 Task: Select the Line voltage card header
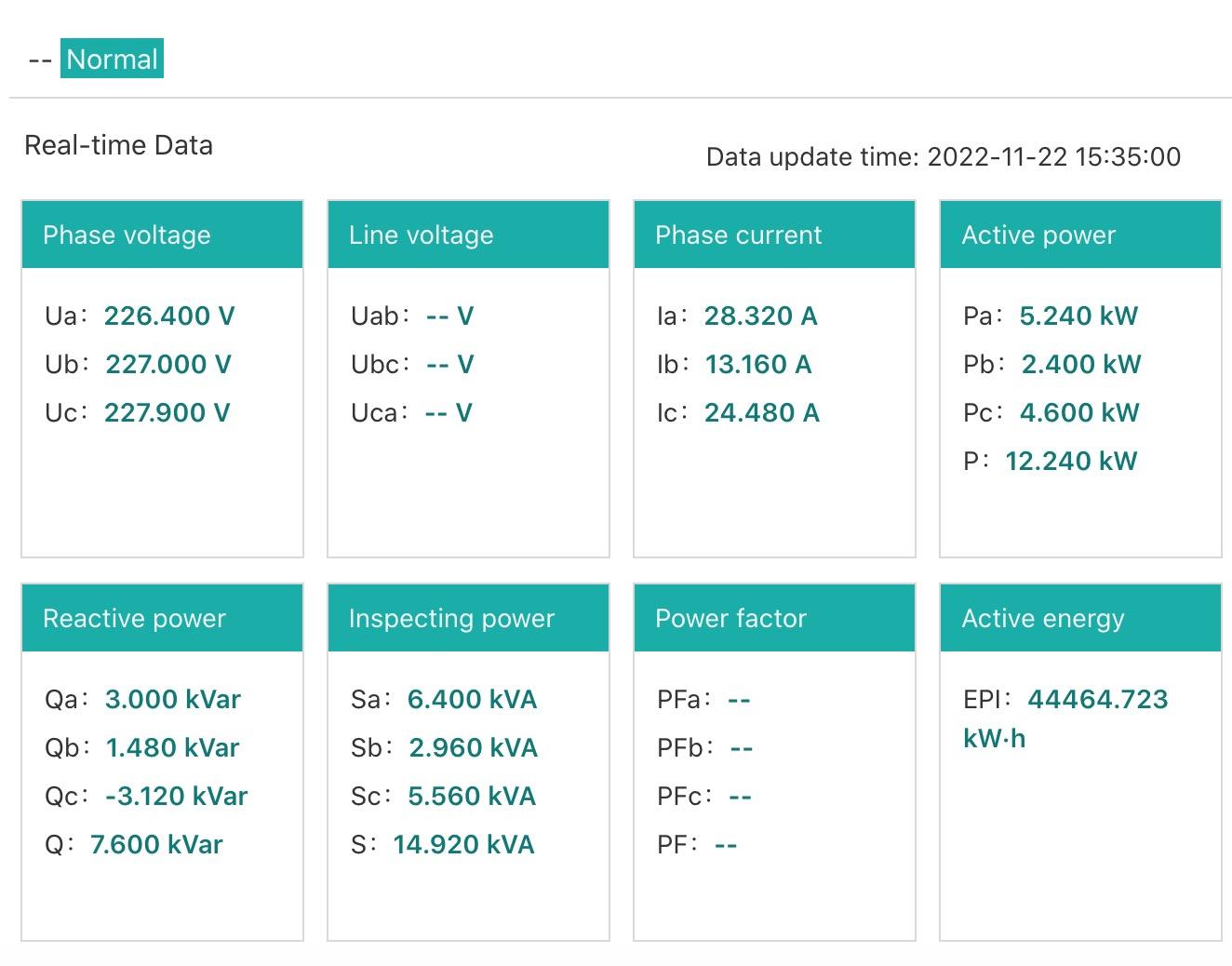(468, 235)
